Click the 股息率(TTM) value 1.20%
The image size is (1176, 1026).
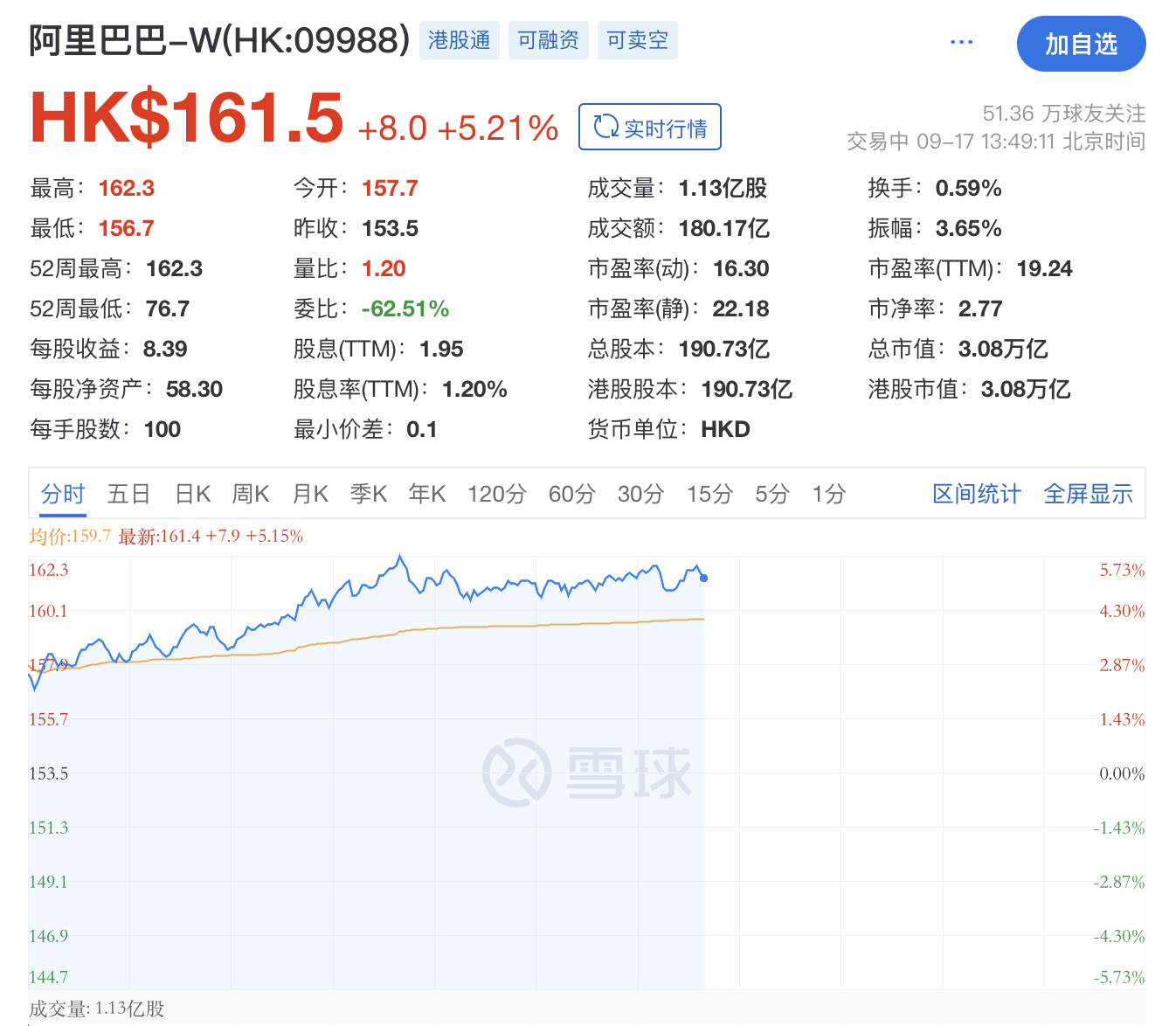tap(474, 389)
